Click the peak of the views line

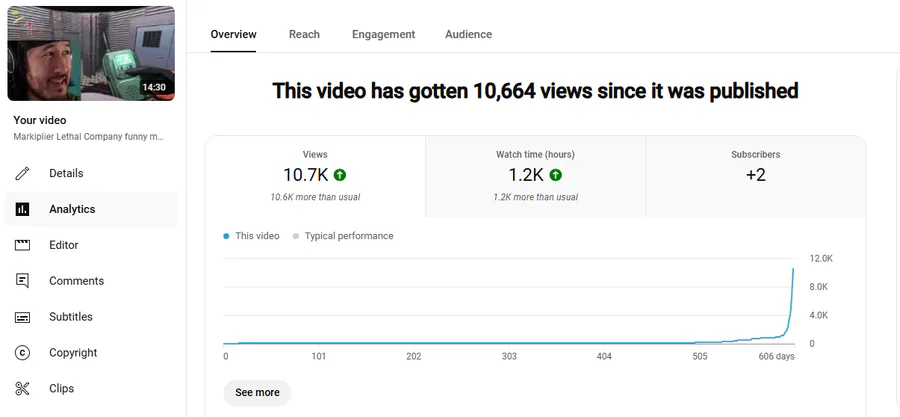pos(793,268)
